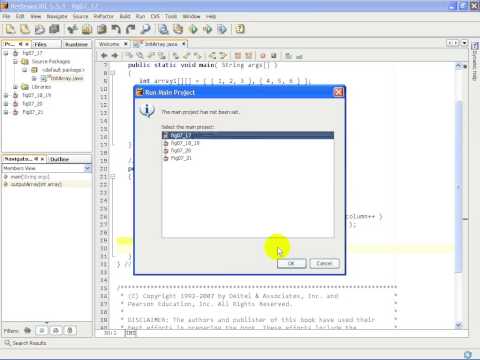Click the editor scrollbar down arrow

point(459,325)
